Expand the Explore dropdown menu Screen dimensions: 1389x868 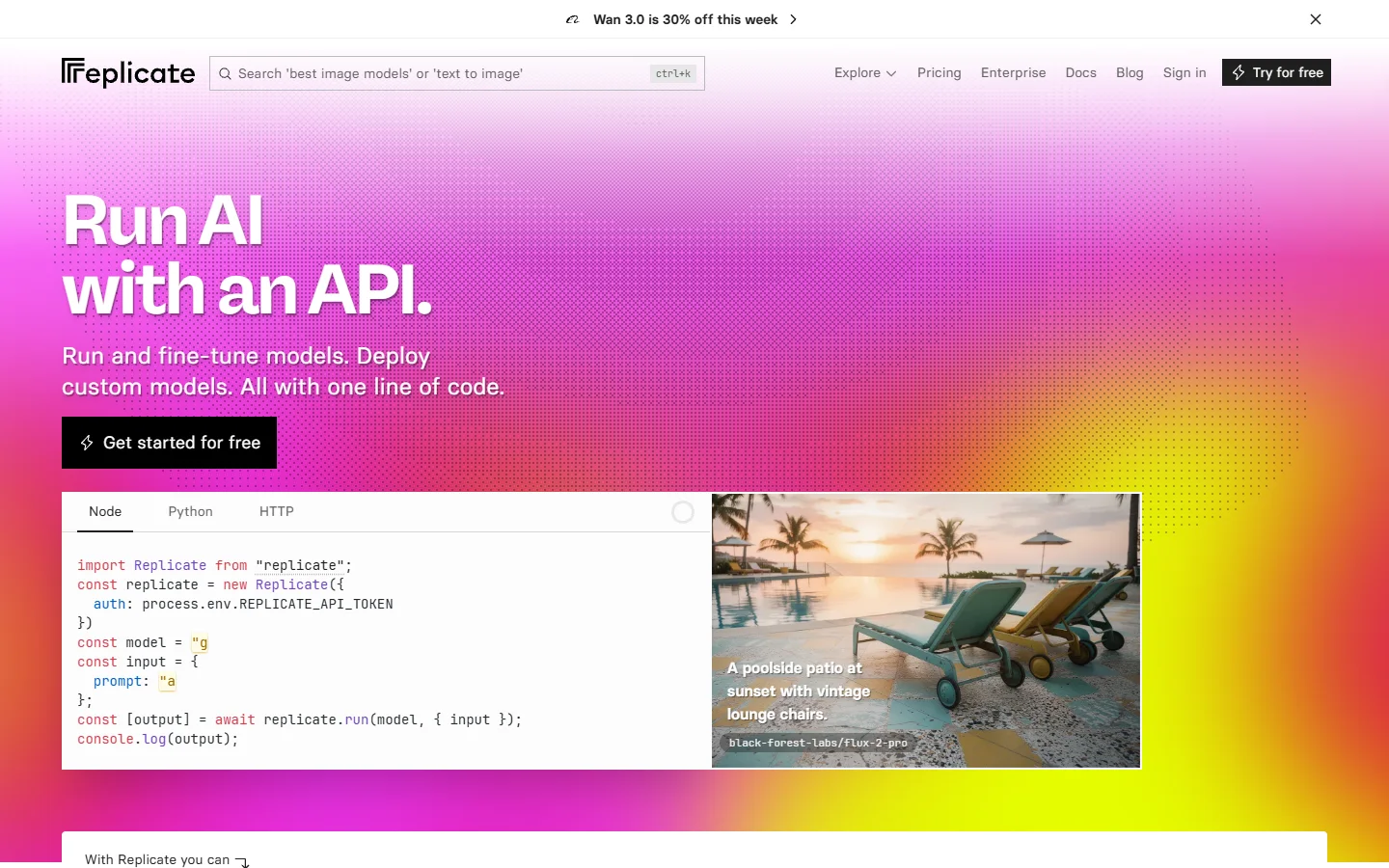[x=865, y=72]
